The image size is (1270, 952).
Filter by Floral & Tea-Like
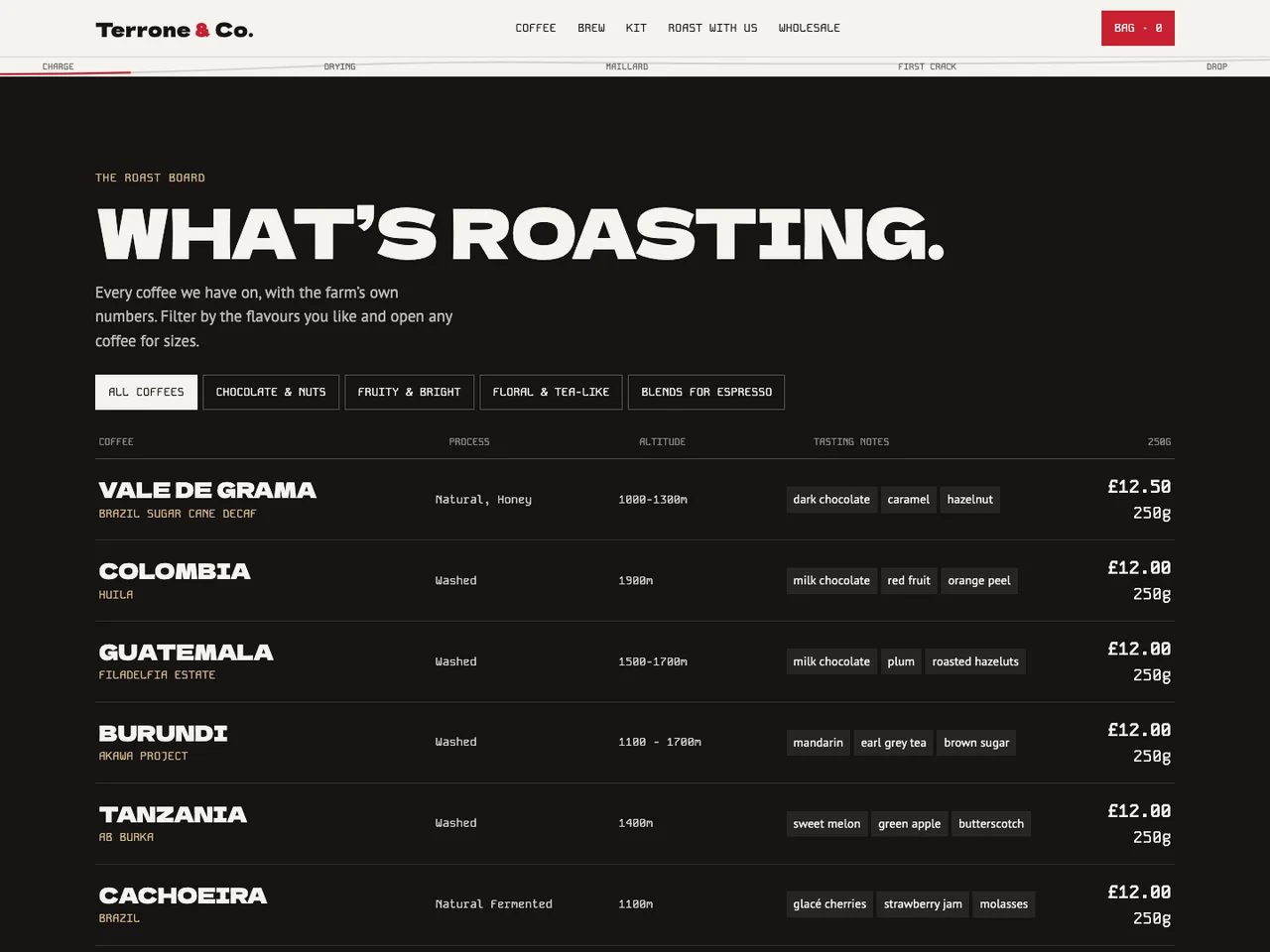[551, 392]
